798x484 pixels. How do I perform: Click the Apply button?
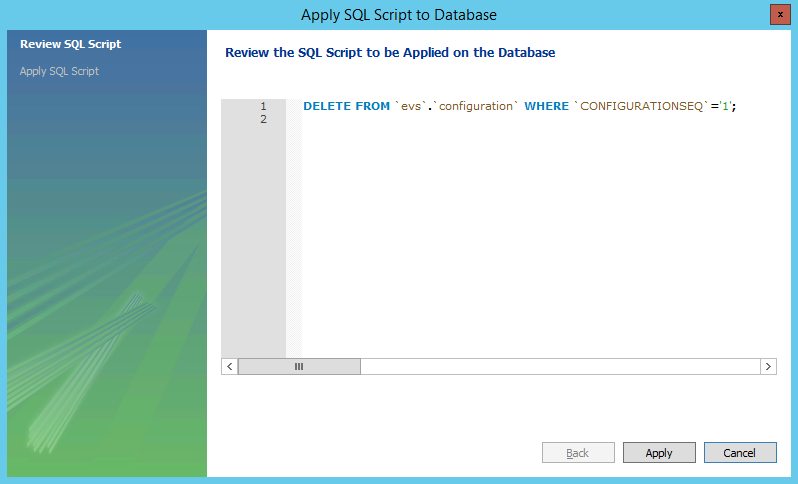[658, 453]
